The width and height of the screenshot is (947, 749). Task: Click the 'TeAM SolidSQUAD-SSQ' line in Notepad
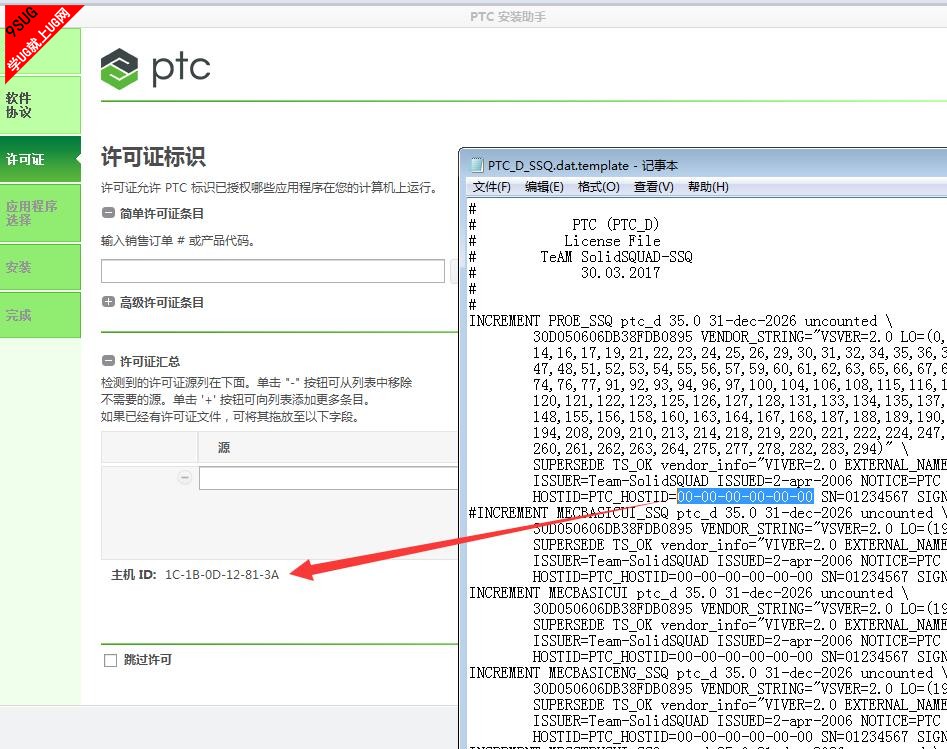[x=617, y=257]
